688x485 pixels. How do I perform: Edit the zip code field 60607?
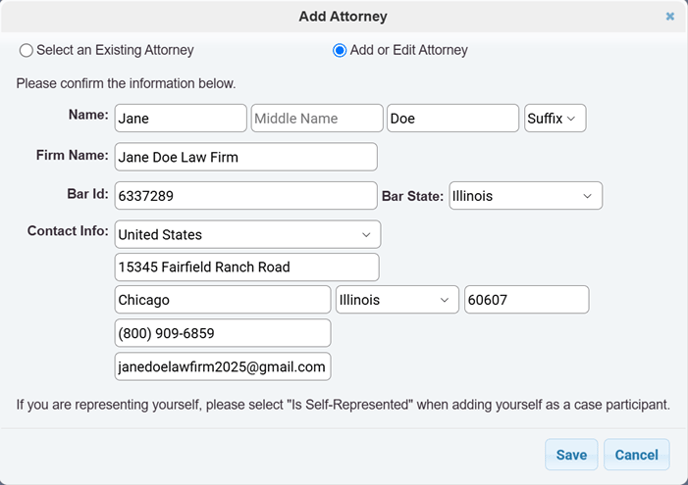coord(527,300)
